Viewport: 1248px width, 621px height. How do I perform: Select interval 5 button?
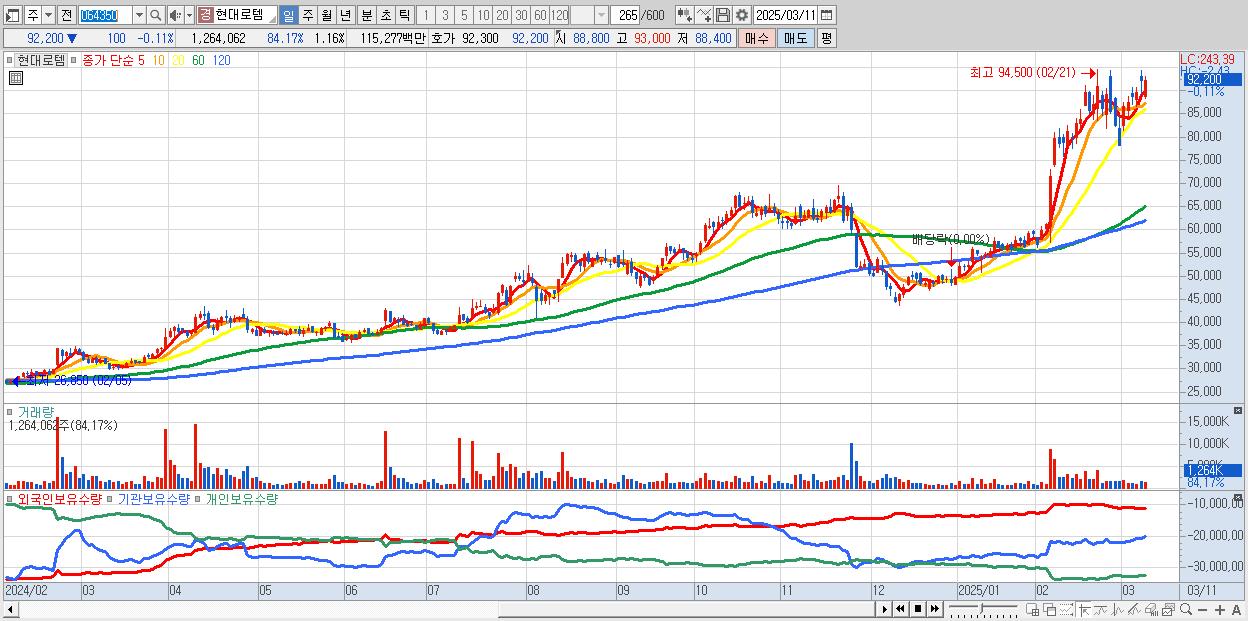tap(464, 15)
